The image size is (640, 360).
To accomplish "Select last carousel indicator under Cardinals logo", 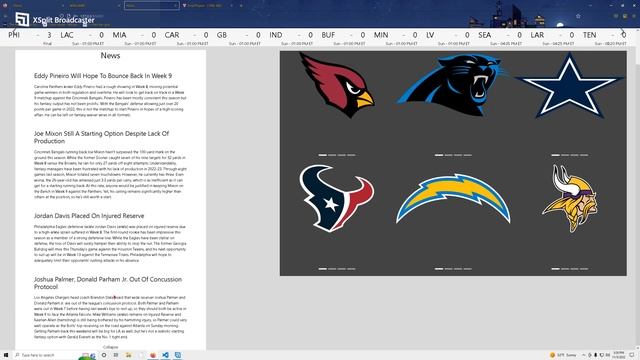I will 351,155.
